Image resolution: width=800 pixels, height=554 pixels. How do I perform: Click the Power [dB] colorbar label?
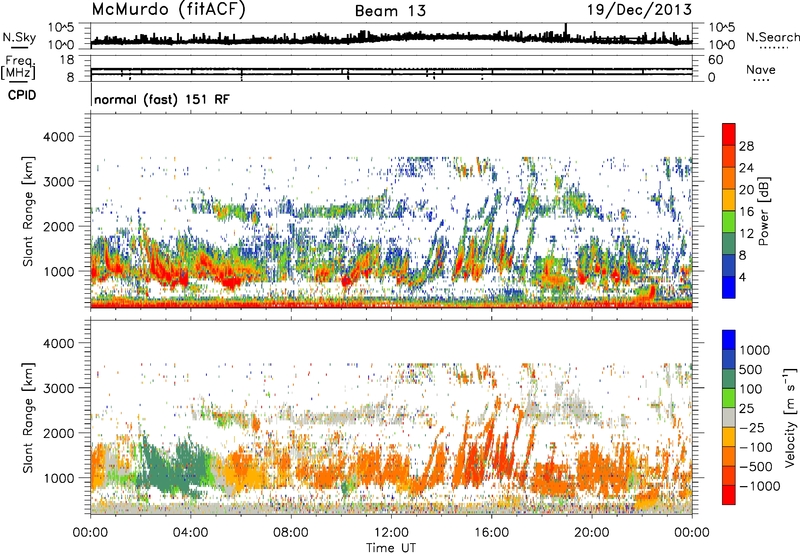coord(763,211)
